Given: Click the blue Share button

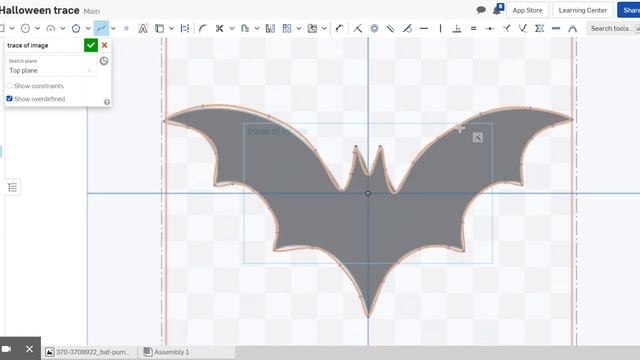Looking at the screenshot, I should [629, 10].
